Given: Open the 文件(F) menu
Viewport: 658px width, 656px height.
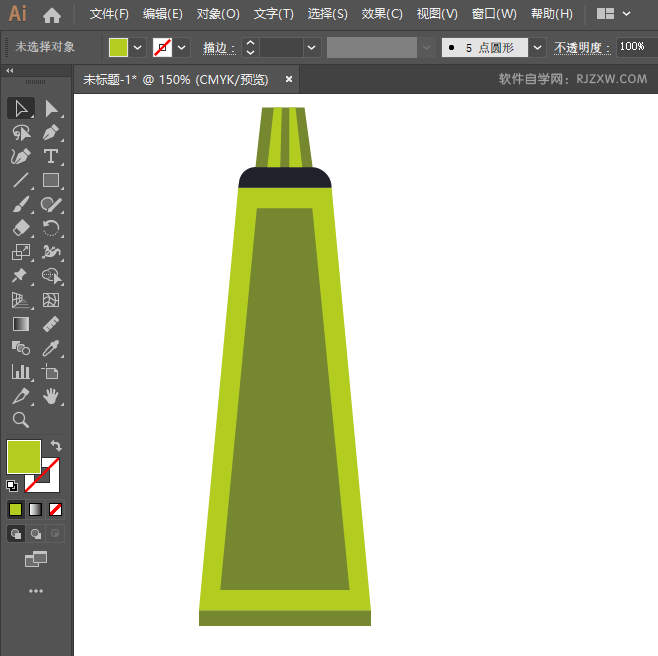Looking at the screenshot, I should coord(109,14).
